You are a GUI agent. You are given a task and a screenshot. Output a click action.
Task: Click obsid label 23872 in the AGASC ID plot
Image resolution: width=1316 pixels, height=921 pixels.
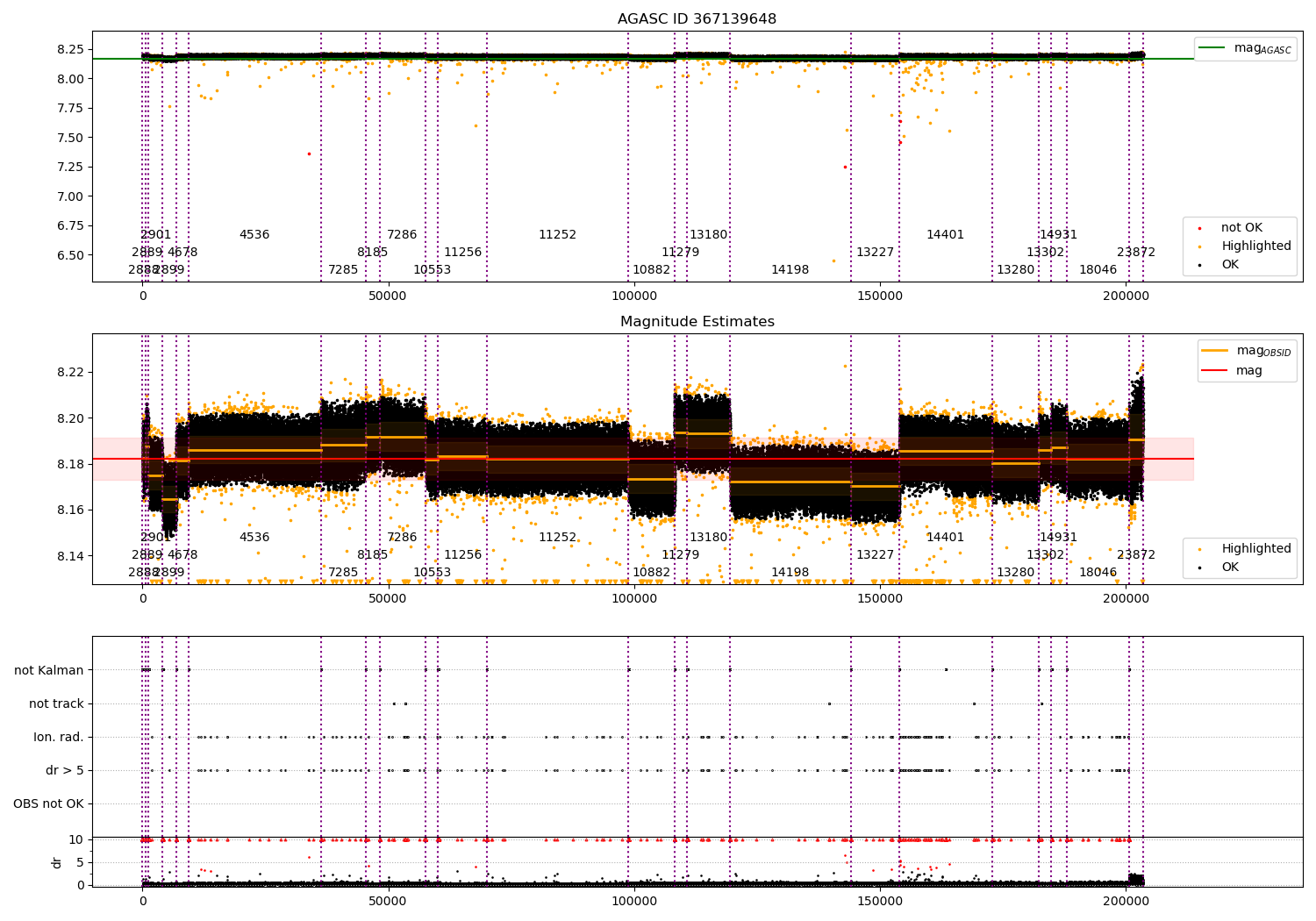point(1135,252)
